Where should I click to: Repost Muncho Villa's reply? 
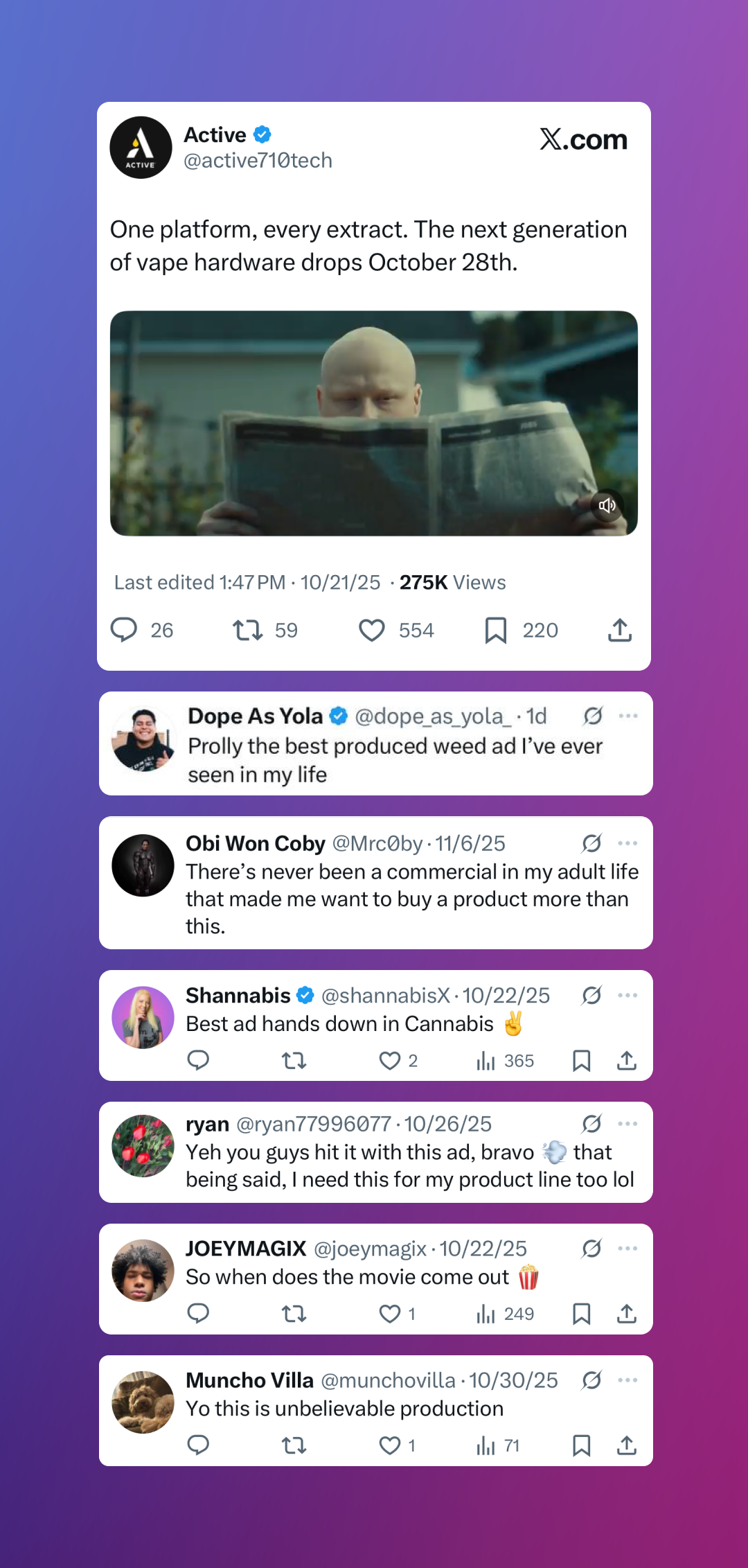tap(294, 1445)
